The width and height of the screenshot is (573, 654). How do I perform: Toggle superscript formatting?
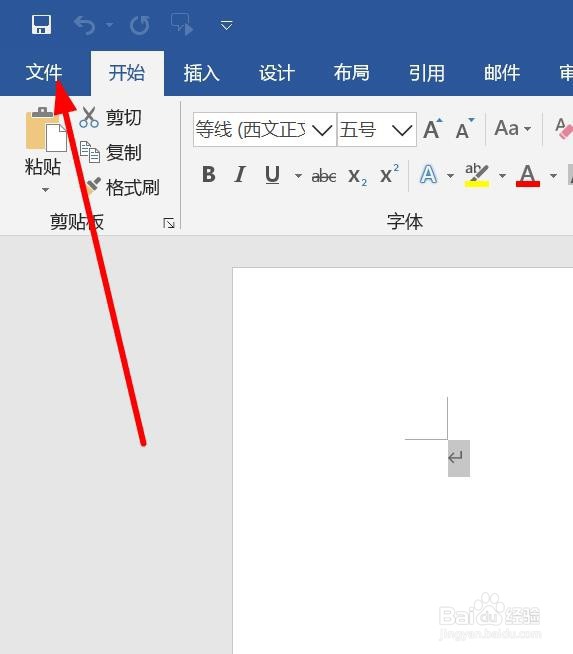pyautogui.click(x=389, y=174)
